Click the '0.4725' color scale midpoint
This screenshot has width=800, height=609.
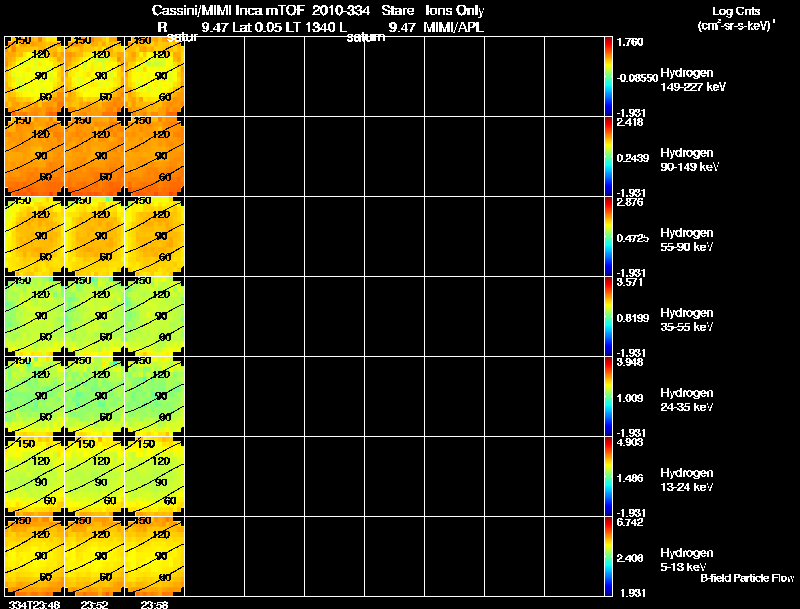[x=633, y=238]
